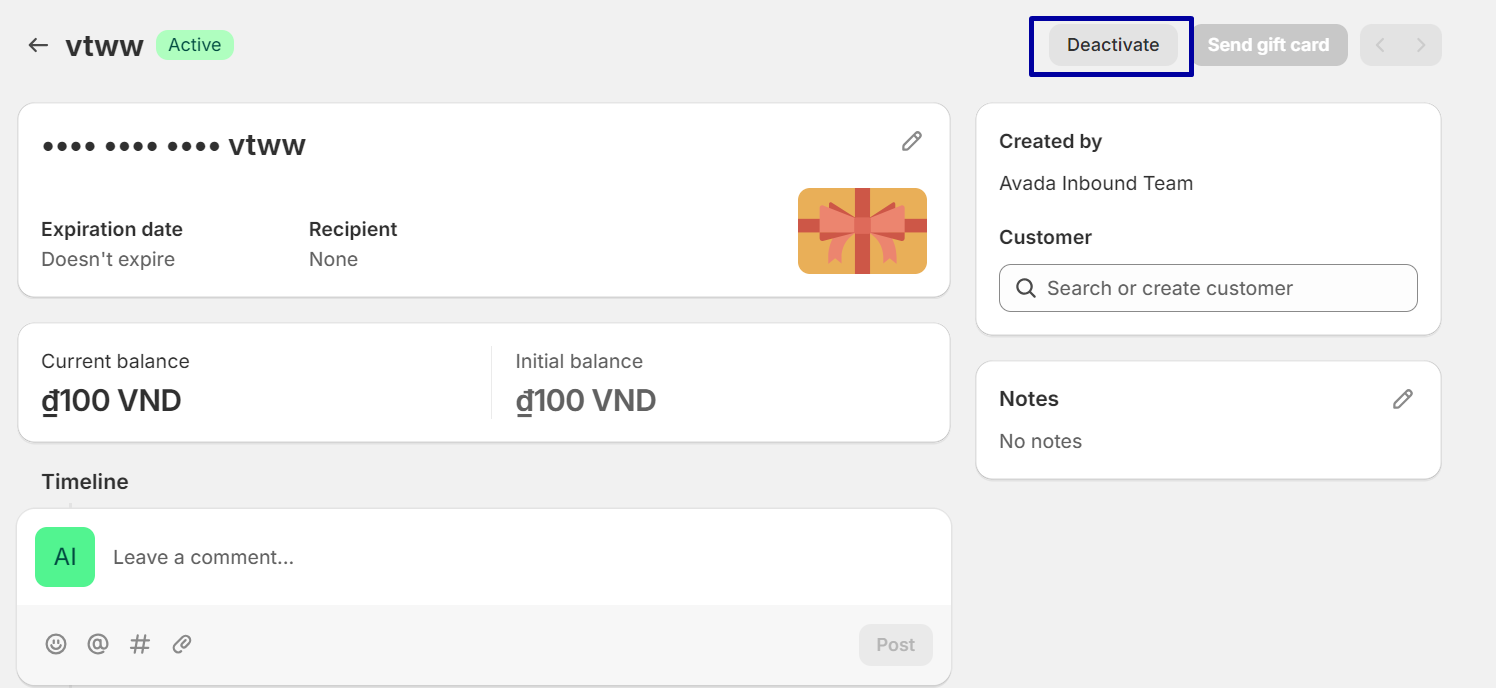Edit gift card details with pencil icon
Viewport: 1496px width, 688px height.
pos(911,141)
